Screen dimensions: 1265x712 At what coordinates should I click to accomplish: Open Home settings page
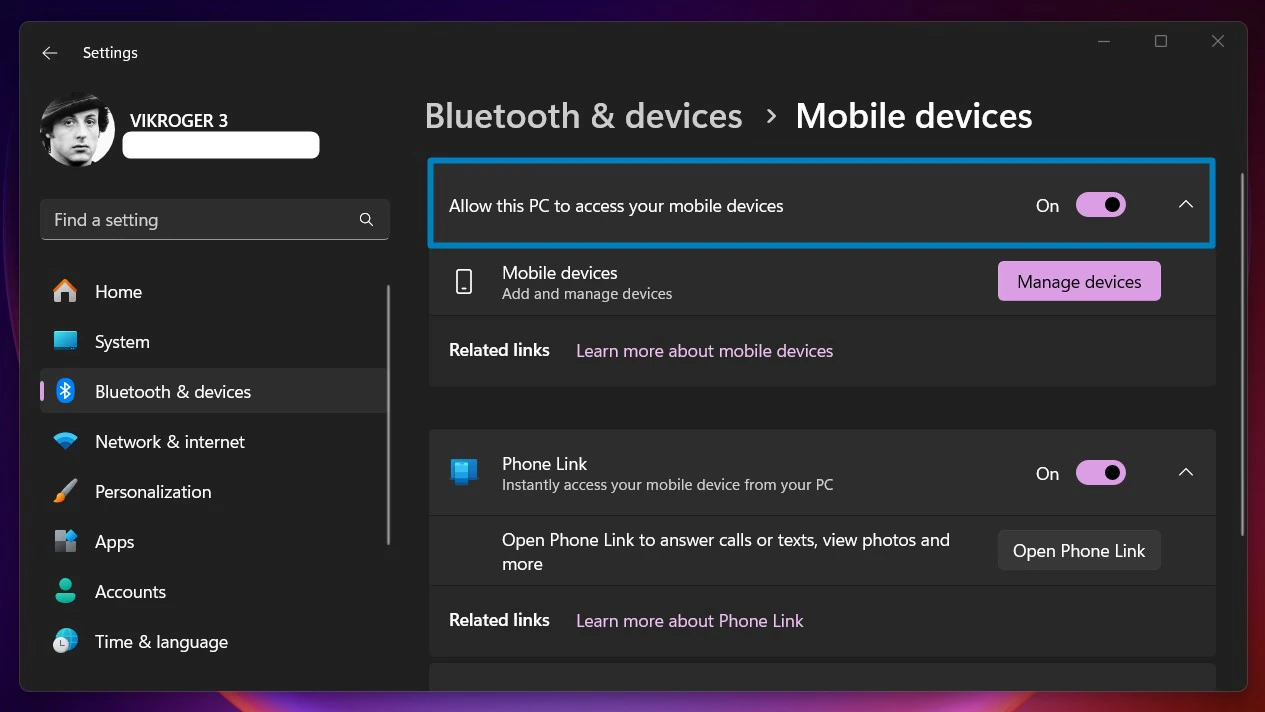(214, 292)
